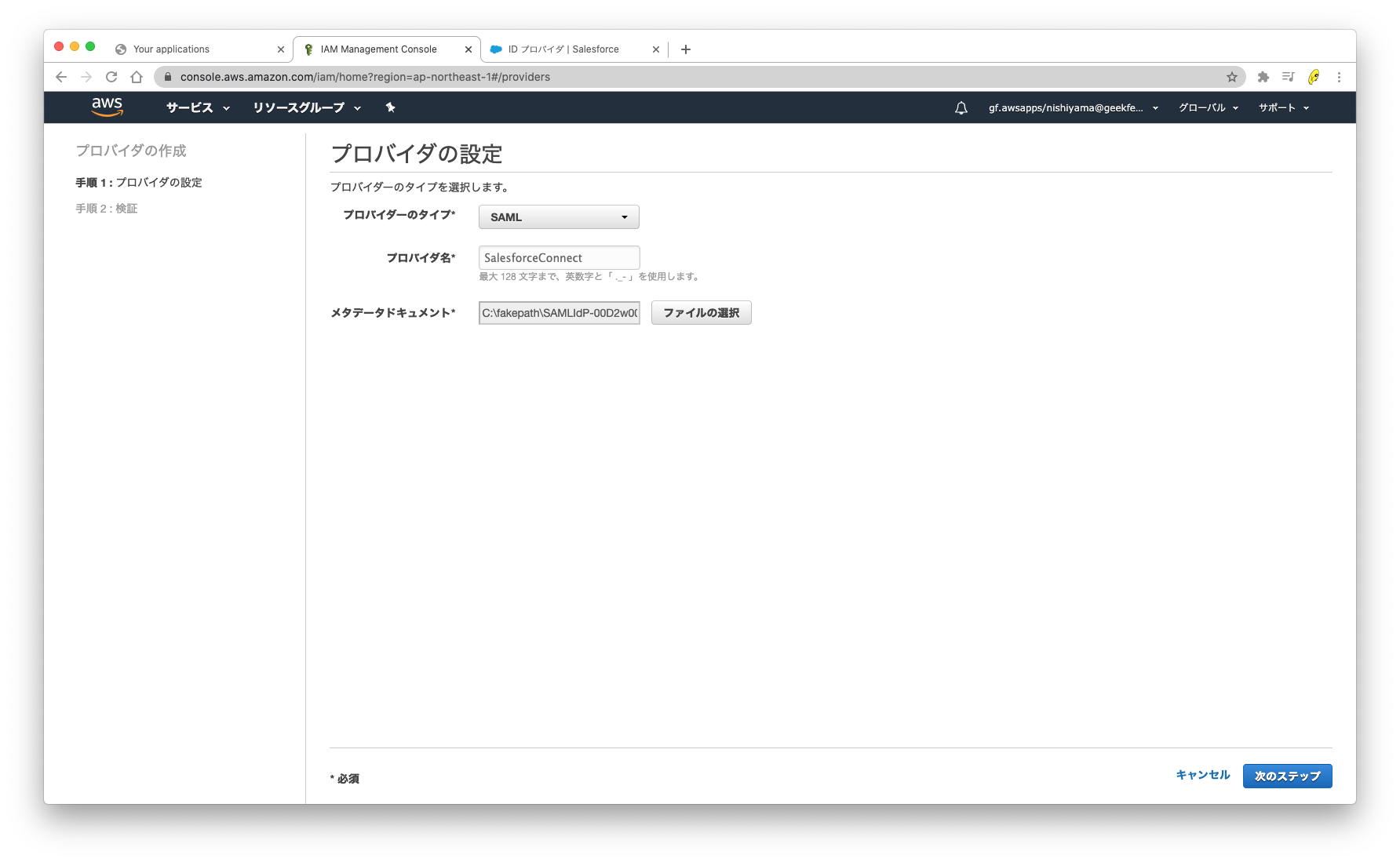1400x862 pixels.
Task: Open a new tab with plus icon
Action: coord(685,49)
